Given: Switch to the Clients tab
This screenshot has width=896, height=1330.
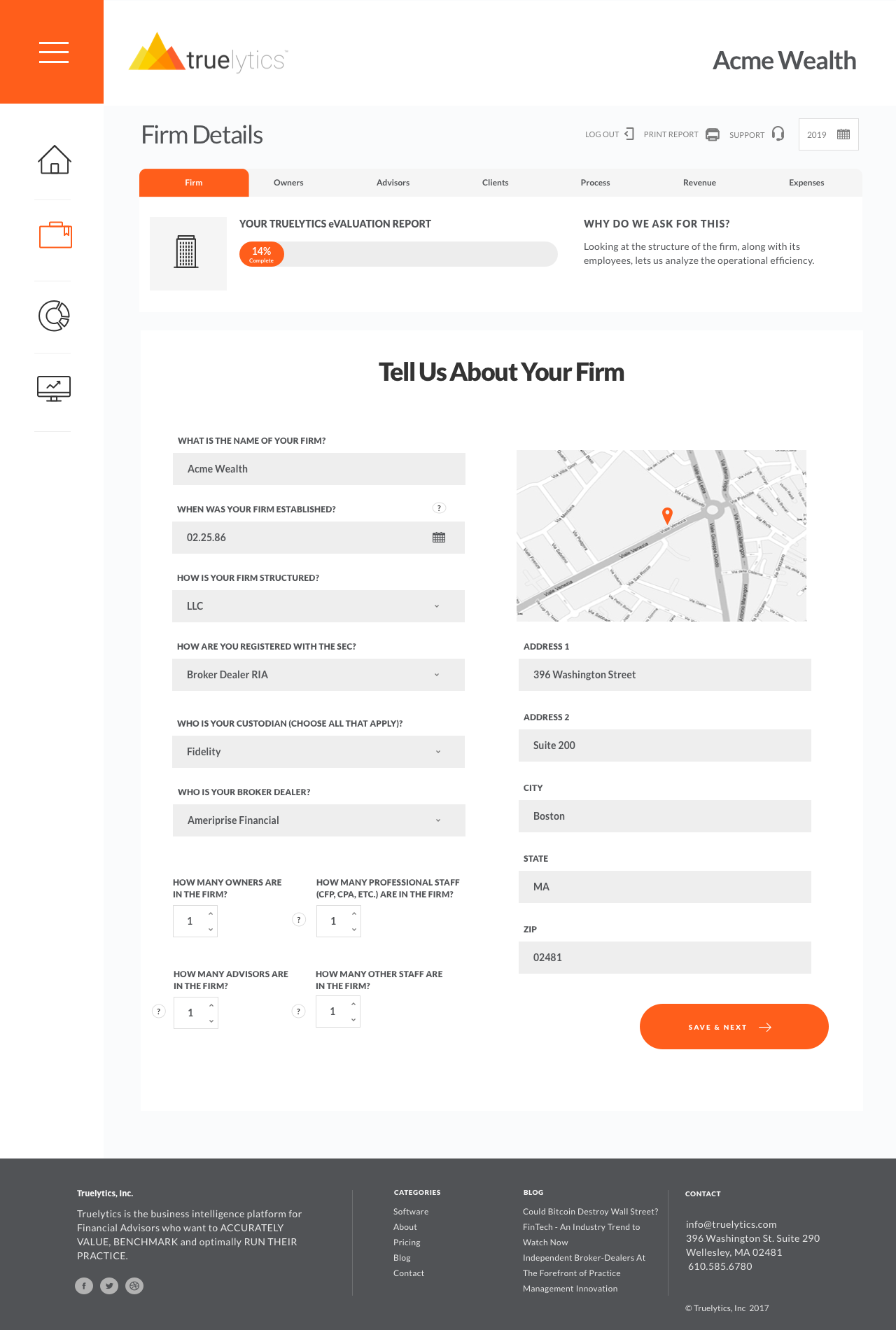Looking at the screenshot, I should (x=495, y=183).
